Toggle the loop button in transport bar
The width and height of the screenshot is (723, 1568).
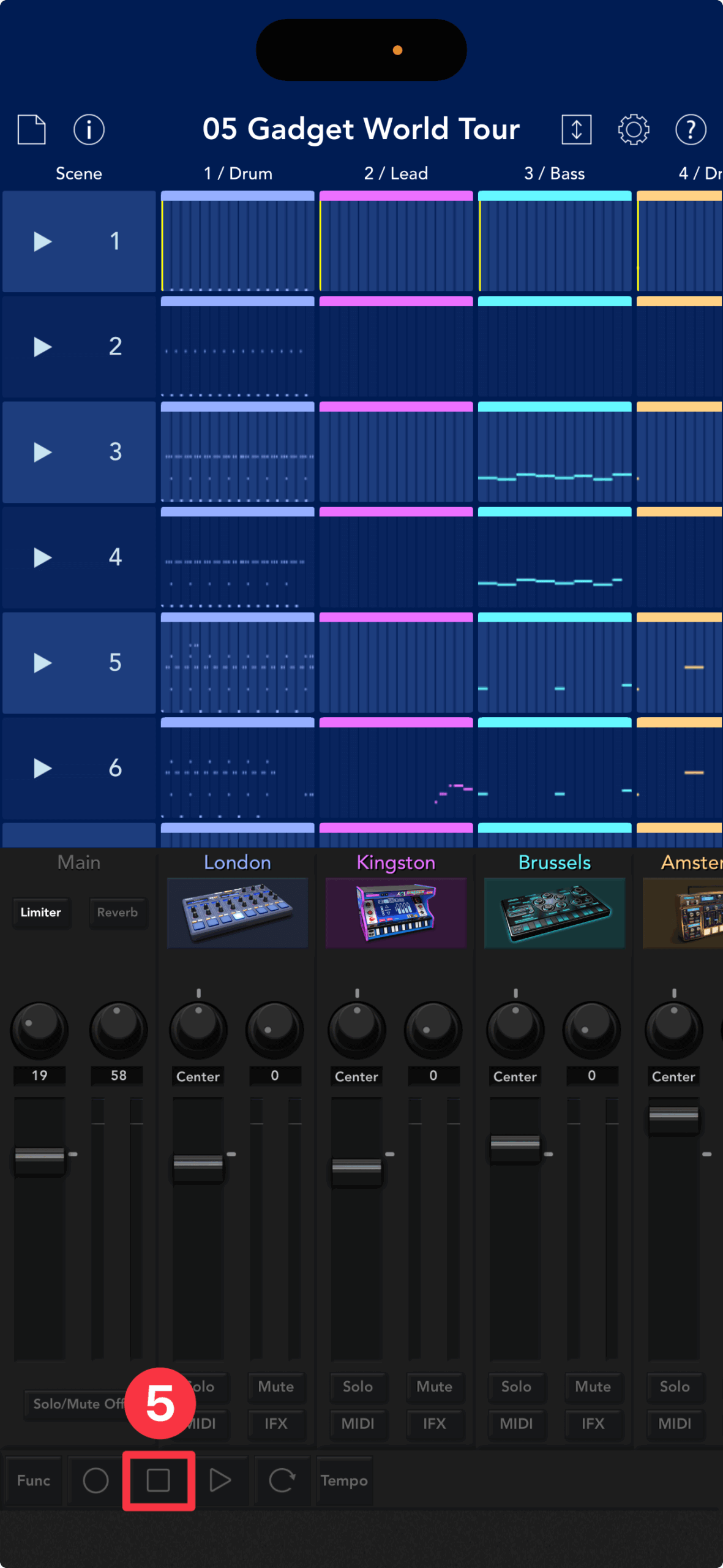click(x=282, y=1480)
